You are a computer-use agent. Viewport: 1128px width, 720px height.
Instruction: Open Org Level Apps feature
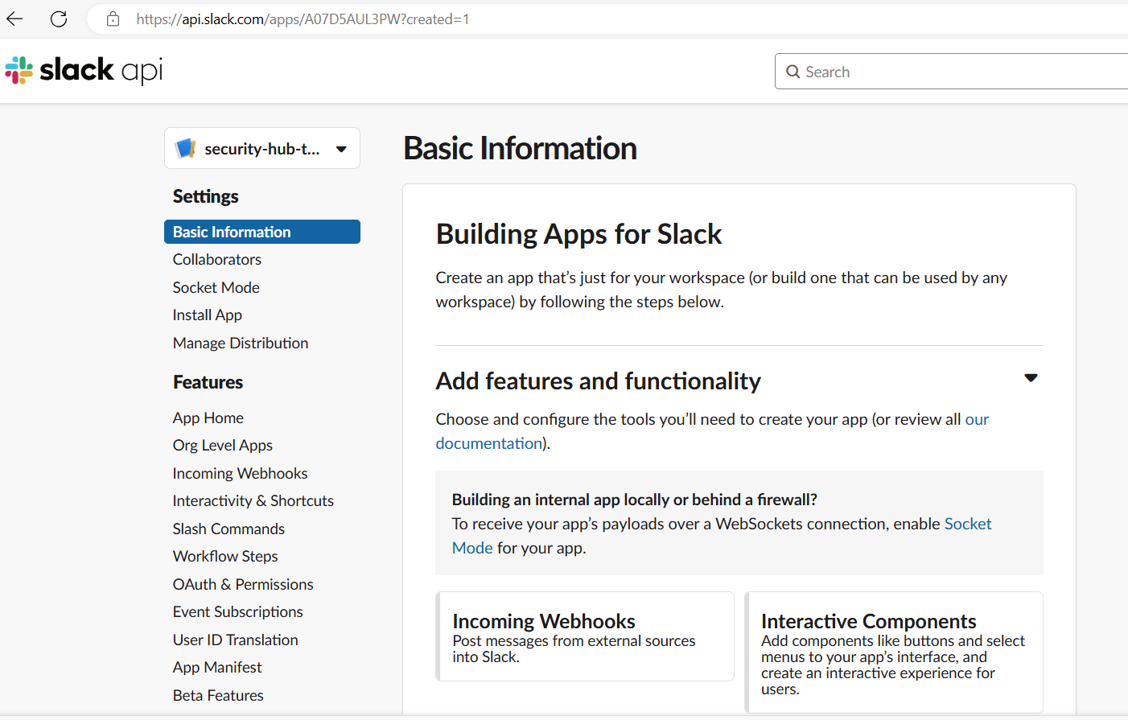coord(222,445)
